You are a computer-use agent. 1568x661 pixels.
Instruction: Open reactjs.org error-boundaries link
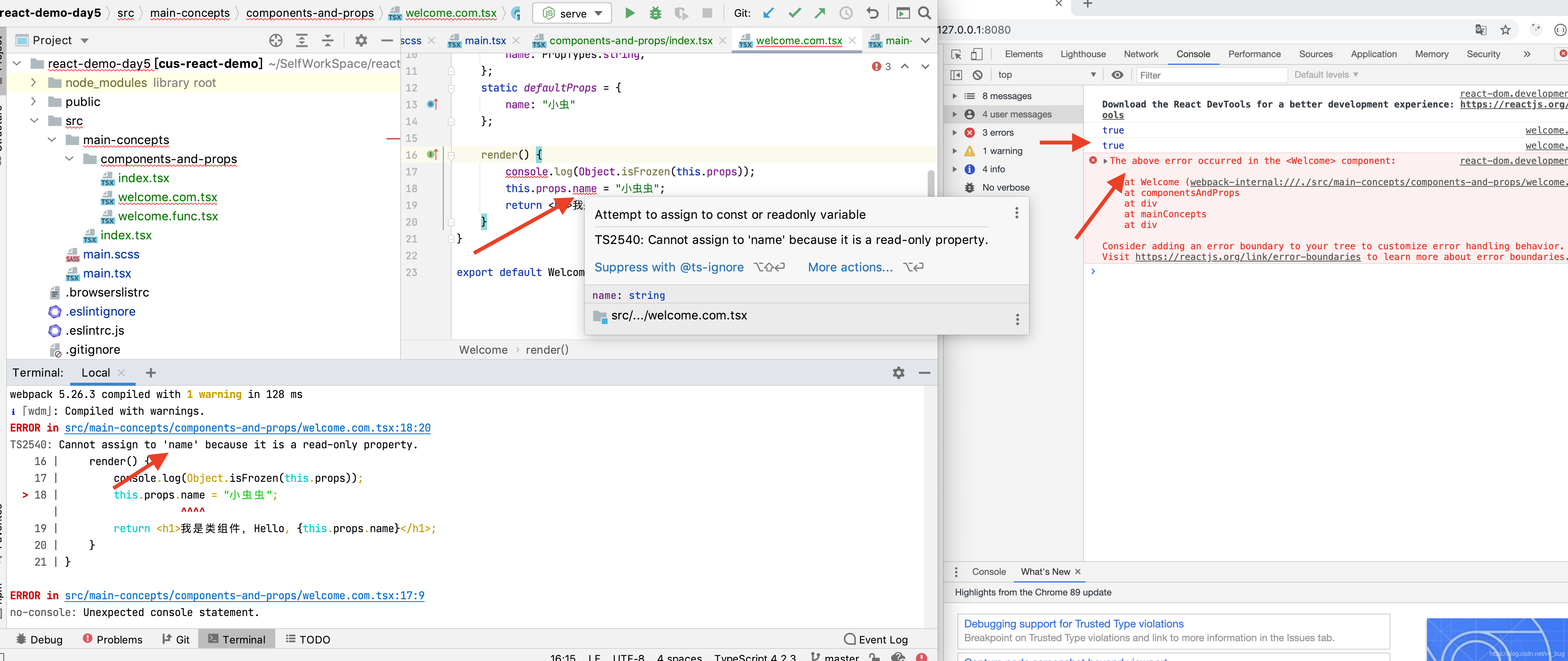point(1248,257)
